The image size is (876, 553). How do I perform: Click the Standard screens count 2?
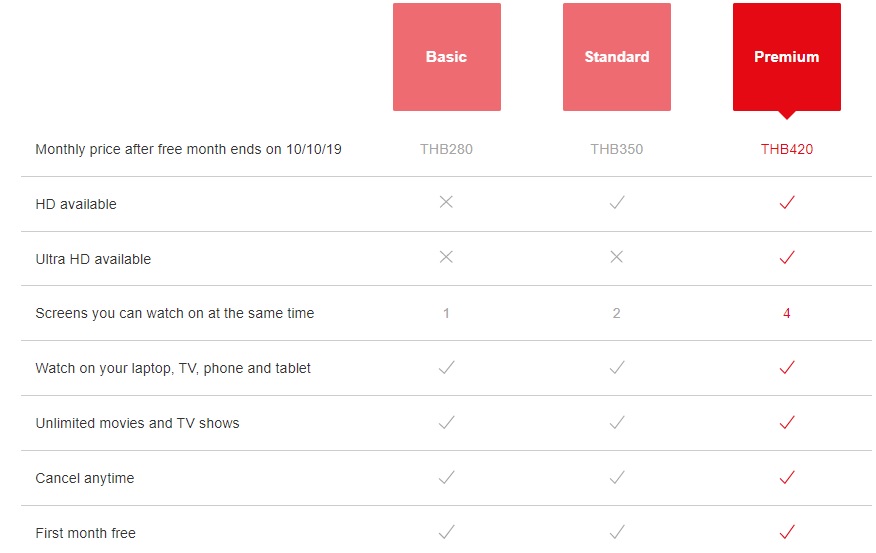[616, 313]
